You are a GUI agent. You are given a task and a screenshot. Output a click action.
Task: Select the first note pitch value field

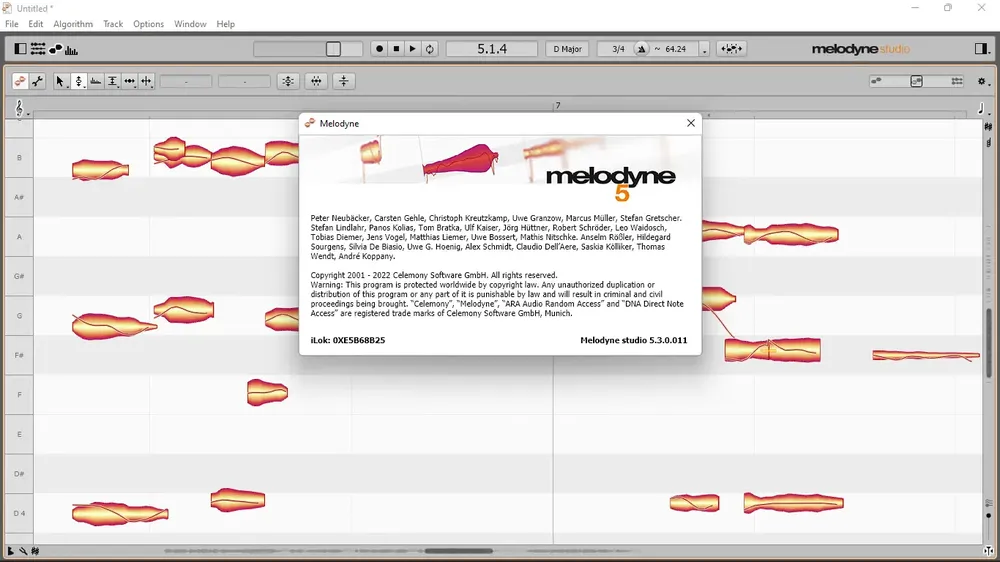(186, 82)
